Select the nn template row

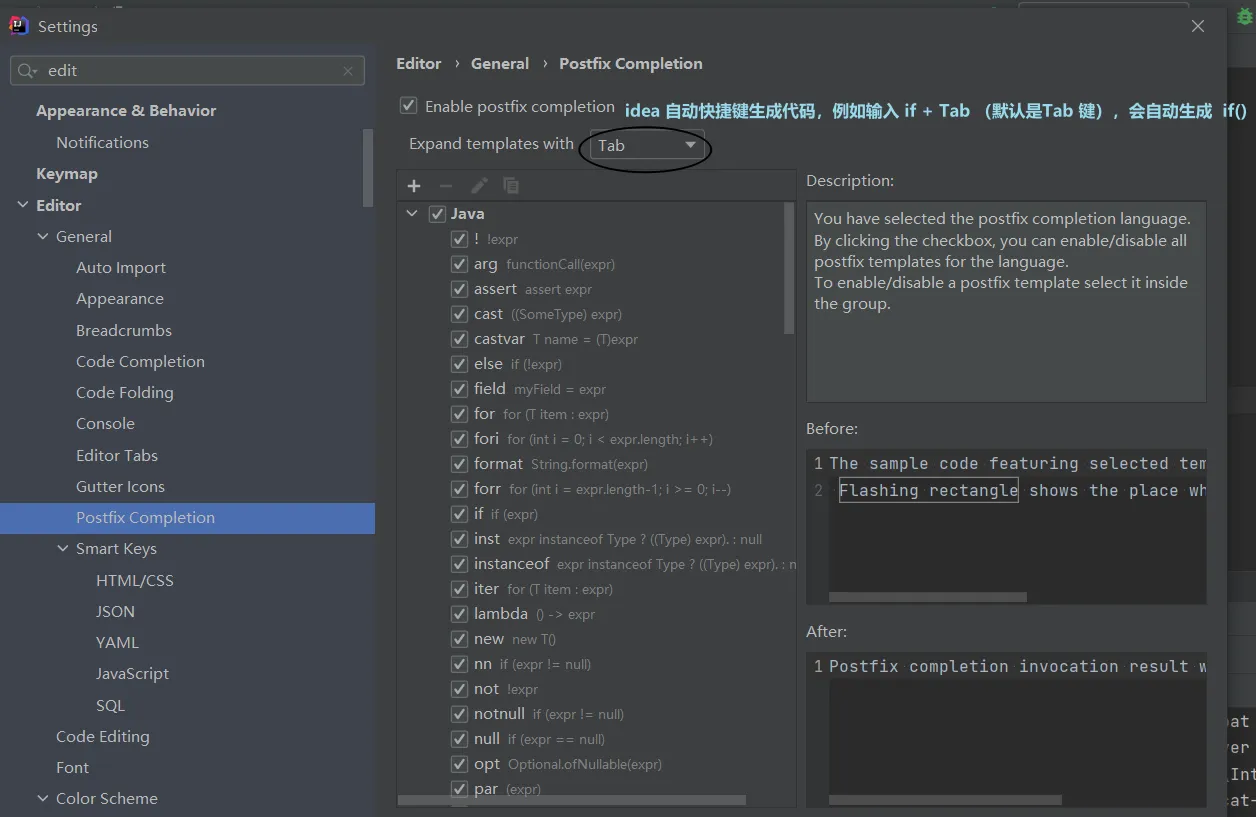(x=596, y=664)
